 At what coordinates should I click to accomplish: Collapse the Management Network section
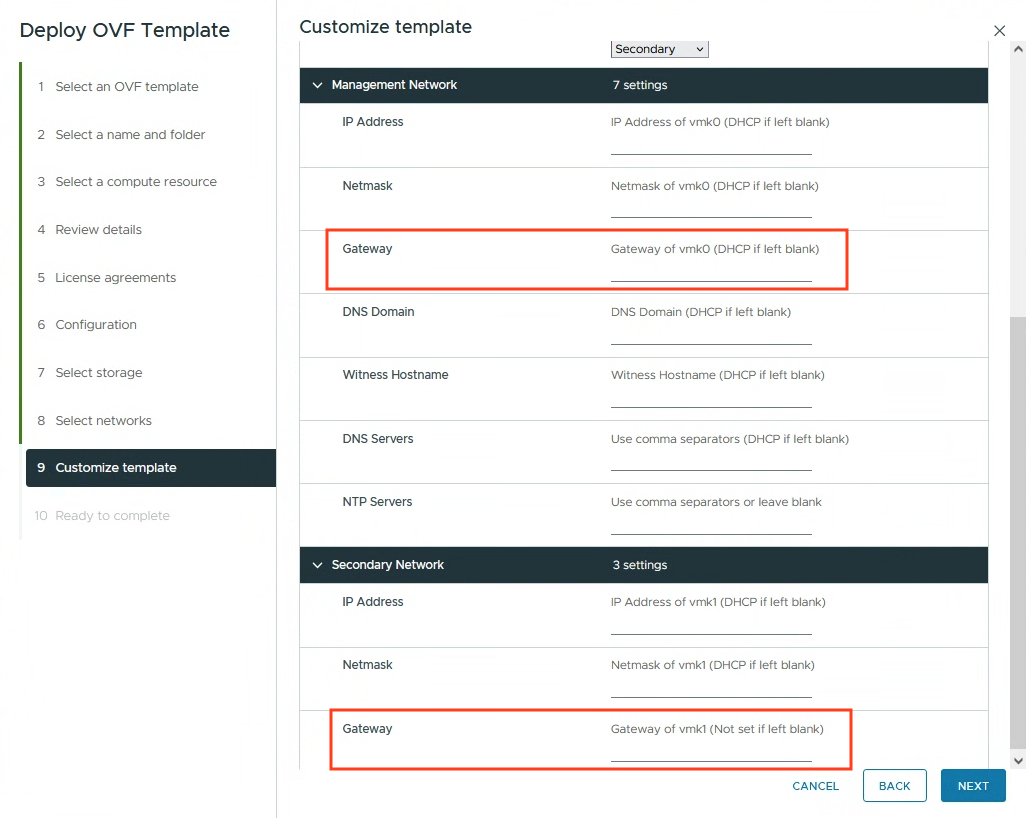click(x=318, y=85)
